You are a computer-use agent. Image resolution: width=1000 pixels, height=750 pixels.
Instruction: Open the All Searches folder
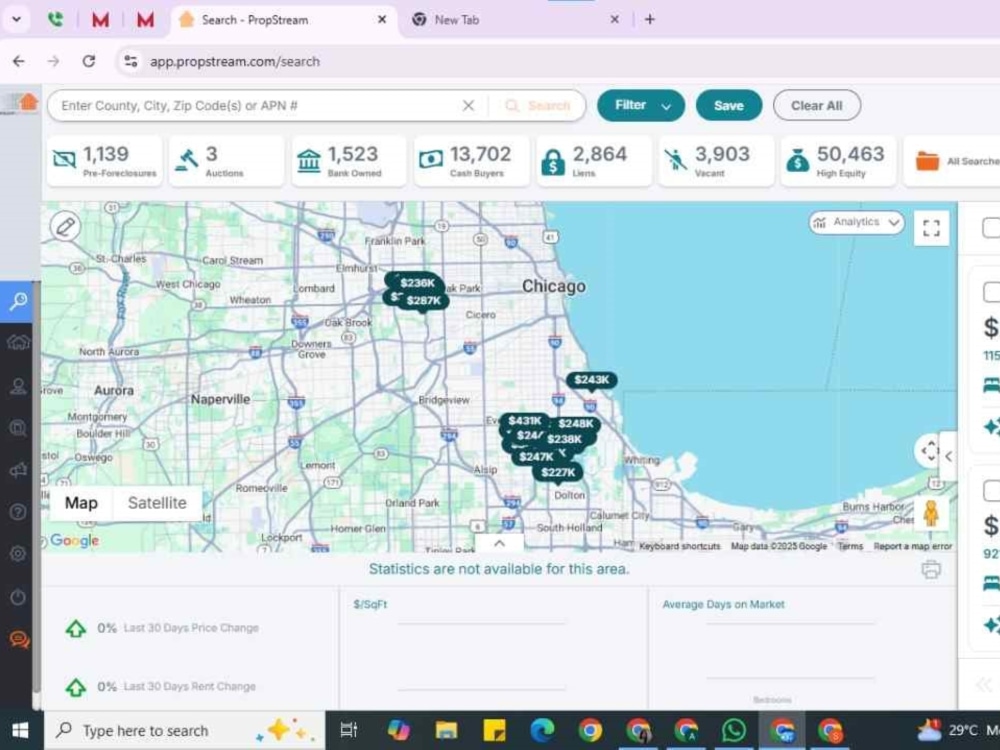[952, 161]
